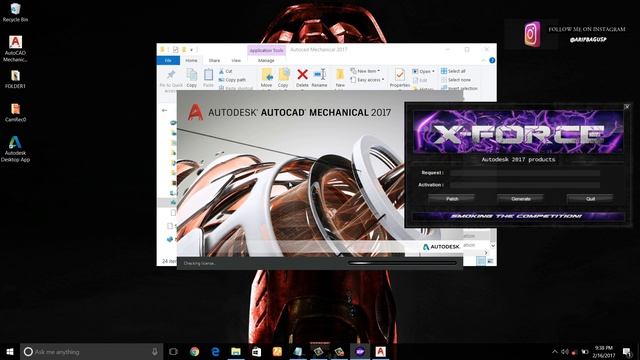
Task: Expand the Open dropdown in Explorer ribbon
Action: pos(423,71)
